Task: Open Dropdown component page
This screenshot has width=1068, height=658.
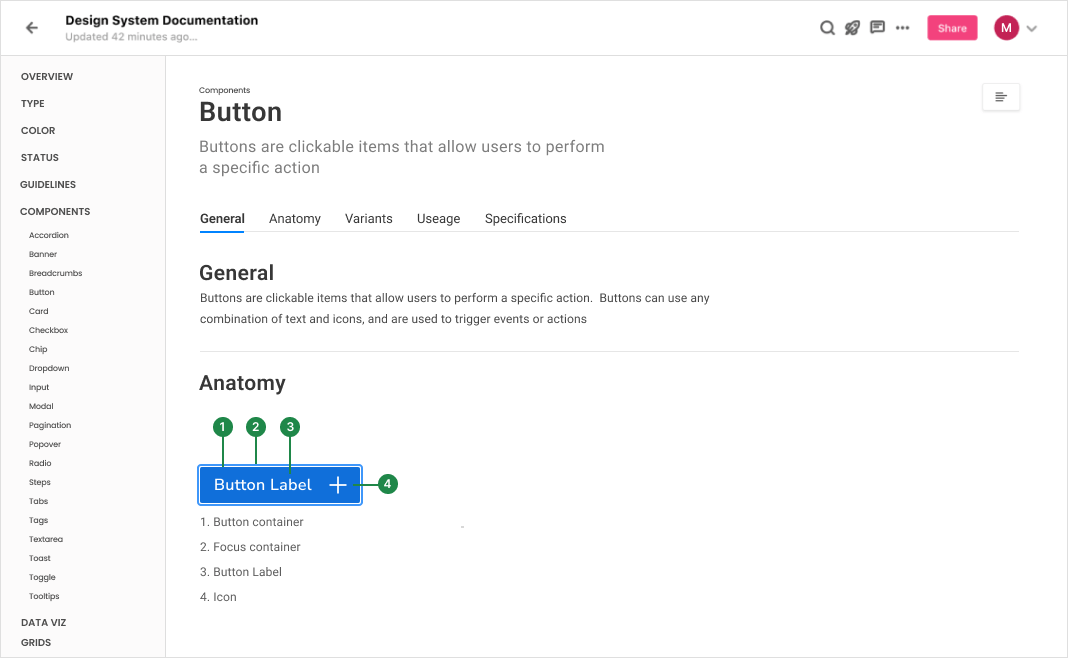Action: point(49,369)
